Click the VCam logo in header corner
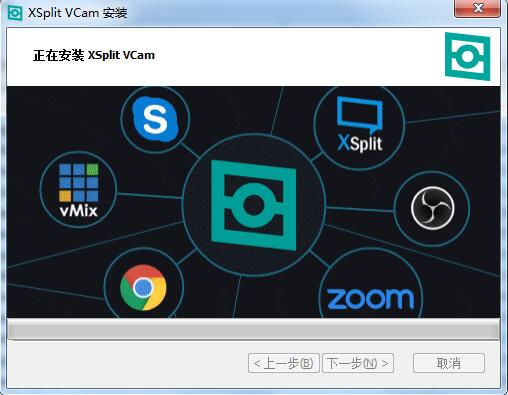Viewport: 508px width, 395px height. [468, 56]
